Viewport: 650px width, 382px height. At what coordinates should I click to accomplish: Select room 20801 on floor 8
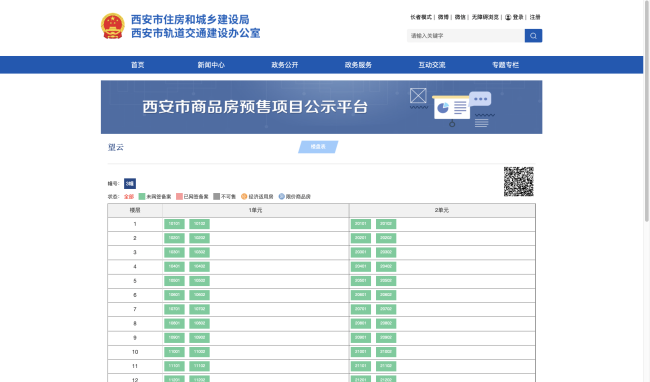point(361,324)
